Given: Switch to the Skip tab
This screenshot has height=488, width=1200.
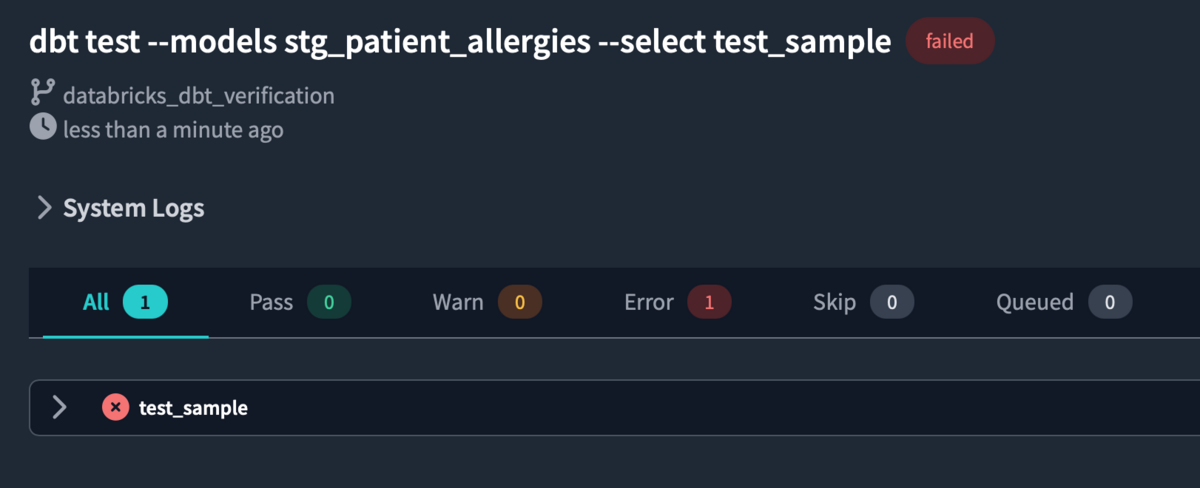Looking at the screenshot, I should click(863, 302).
